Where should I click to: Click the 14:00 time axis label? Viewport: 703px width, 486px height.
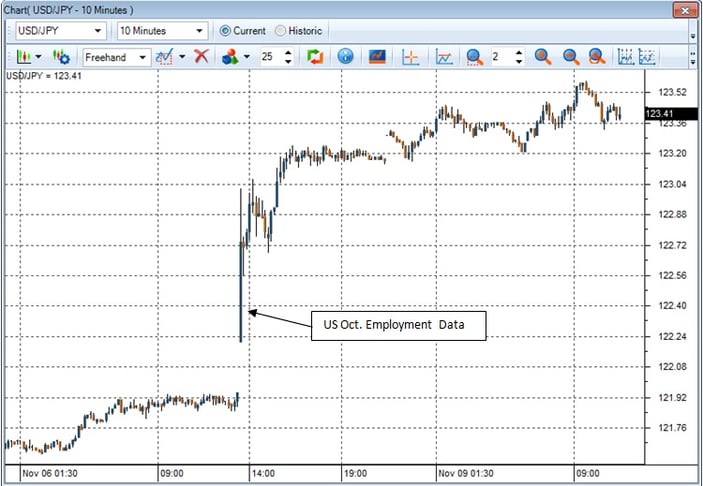click(263, 473)
